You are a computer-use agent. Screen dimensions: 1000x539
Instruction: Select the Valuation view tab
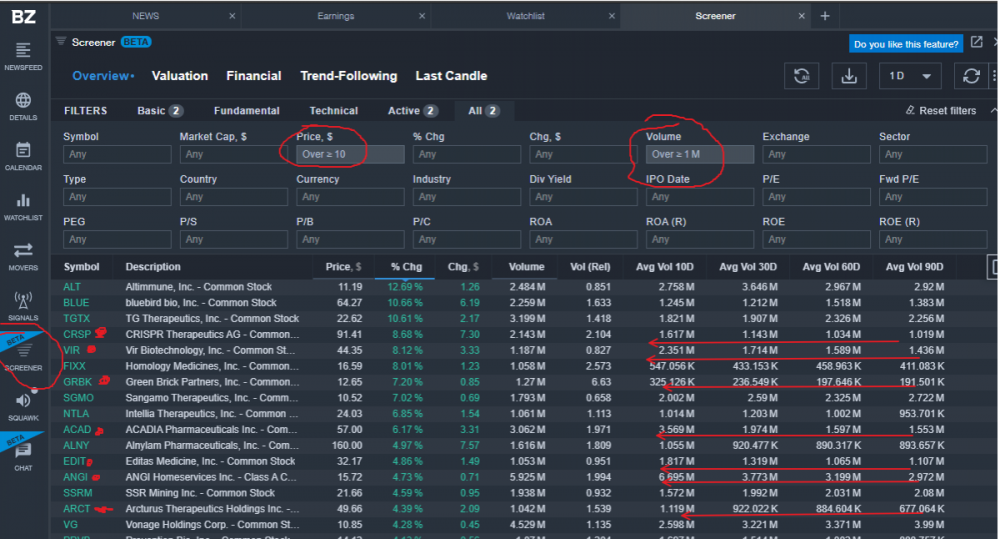click(x=180, y=76)
